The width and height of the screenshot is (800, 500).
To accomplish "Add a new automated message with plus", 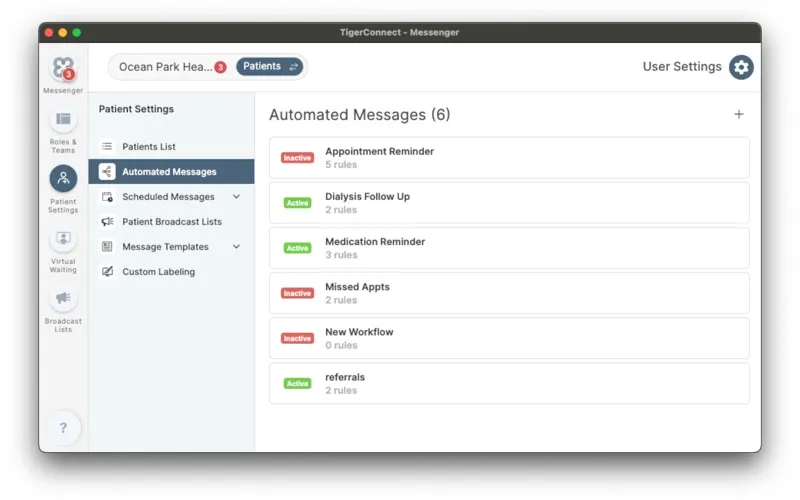I will point(738,114).
